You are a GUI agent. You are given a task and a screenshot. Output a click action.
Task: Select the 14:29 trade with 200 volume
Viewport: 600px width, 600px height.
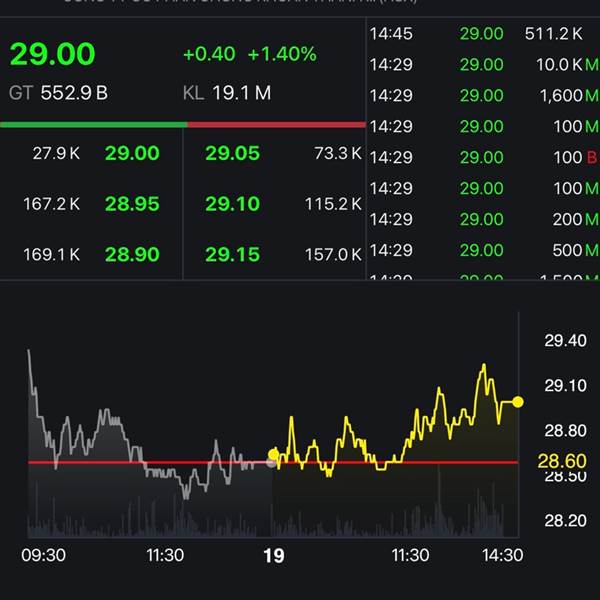[x=484, y=219]
